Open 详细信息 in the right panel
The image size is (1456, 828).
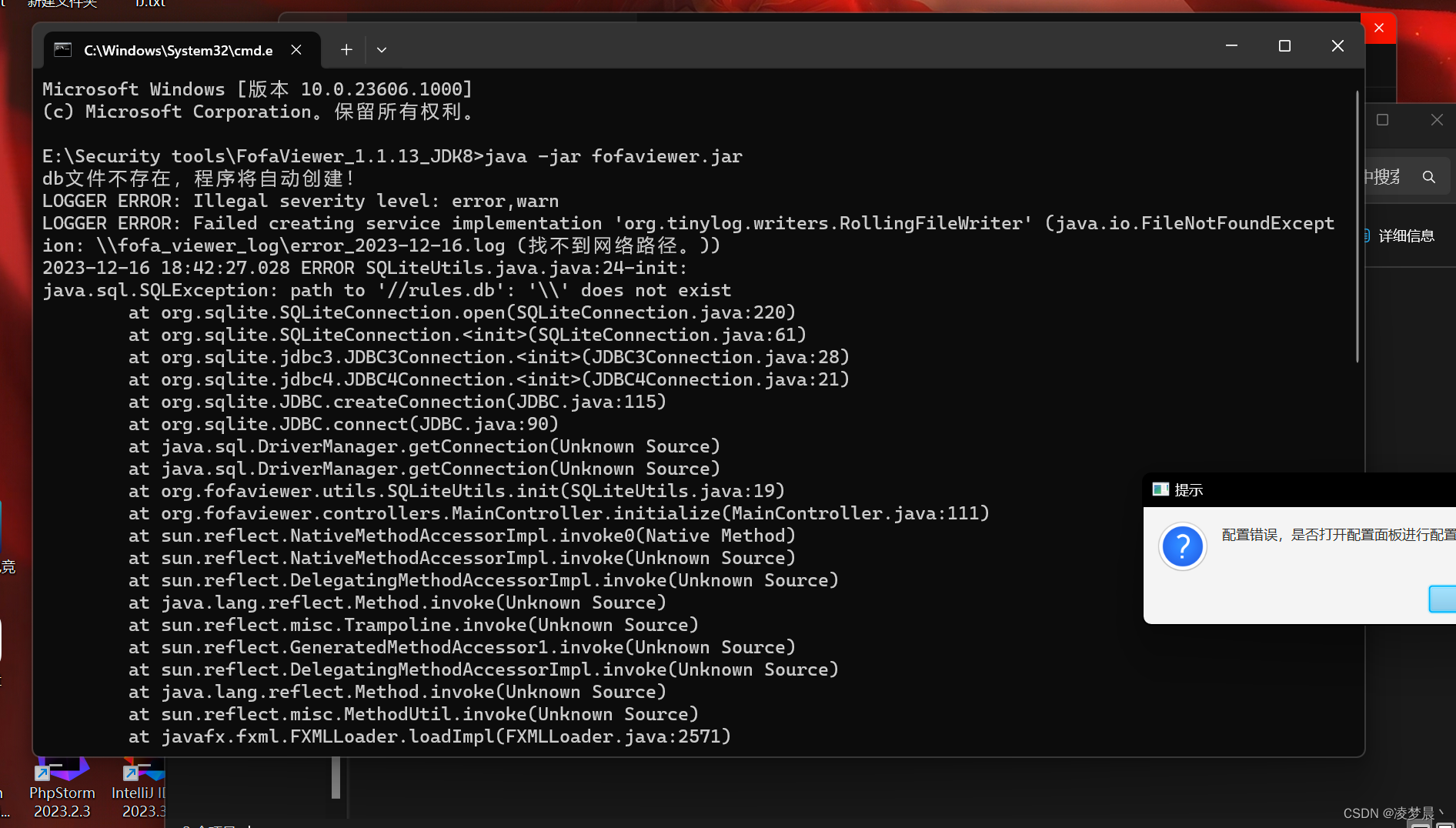click(x=1406, y=235)
